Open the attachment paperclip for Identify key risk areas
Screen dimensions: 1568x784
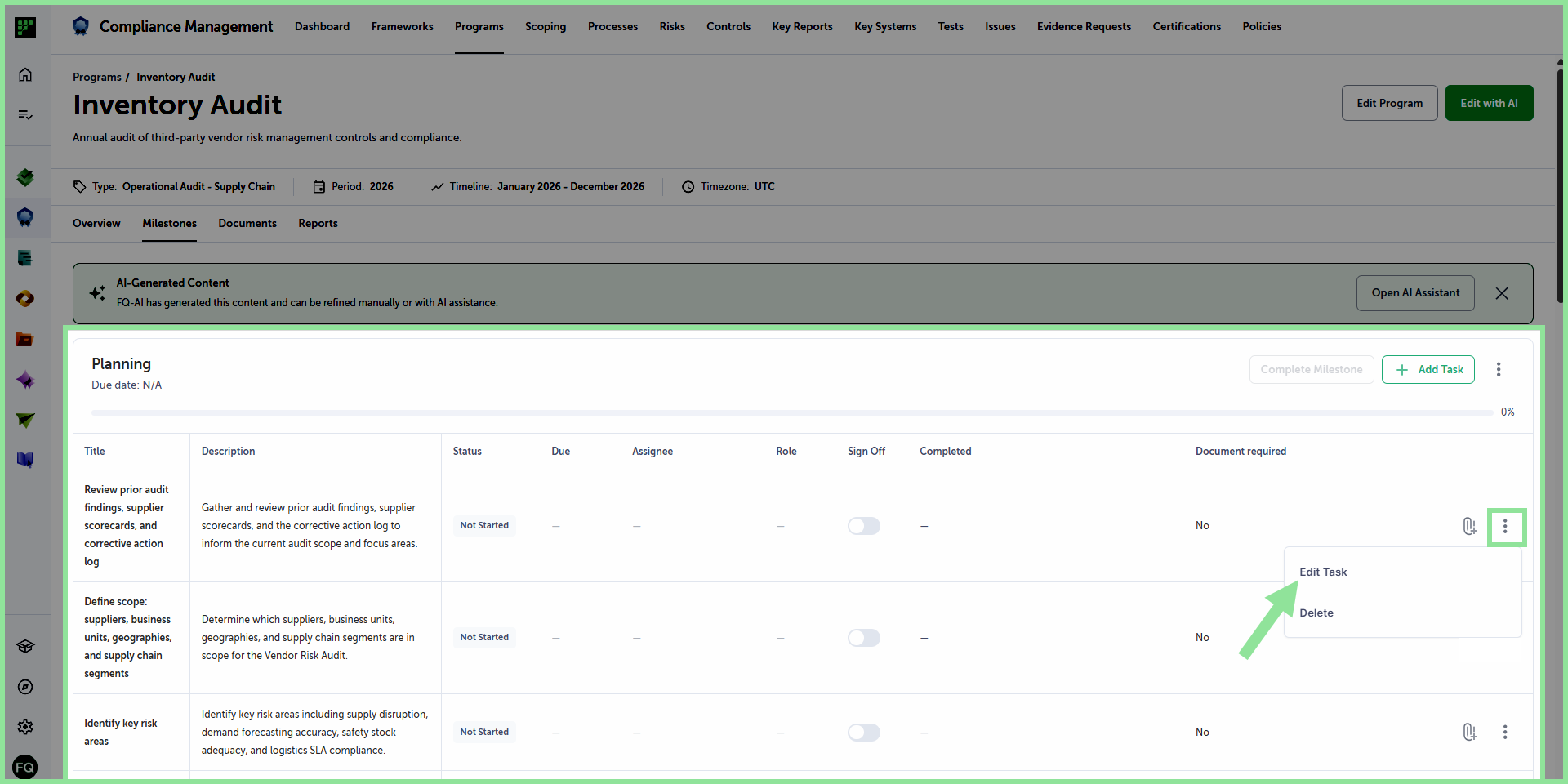pyautogui.click(x=1469, y=732)
